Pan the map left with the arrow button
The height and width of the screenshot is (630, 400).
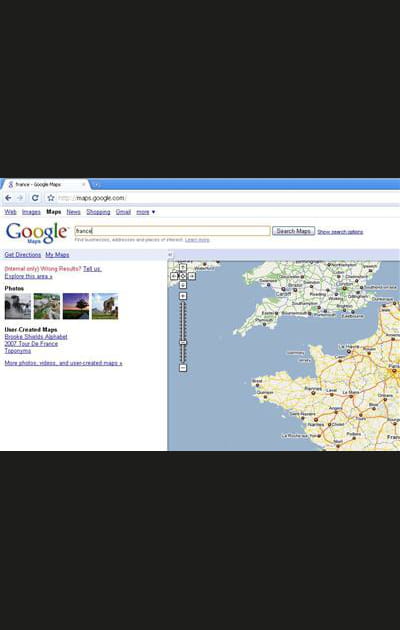click(x=174, y=276)
